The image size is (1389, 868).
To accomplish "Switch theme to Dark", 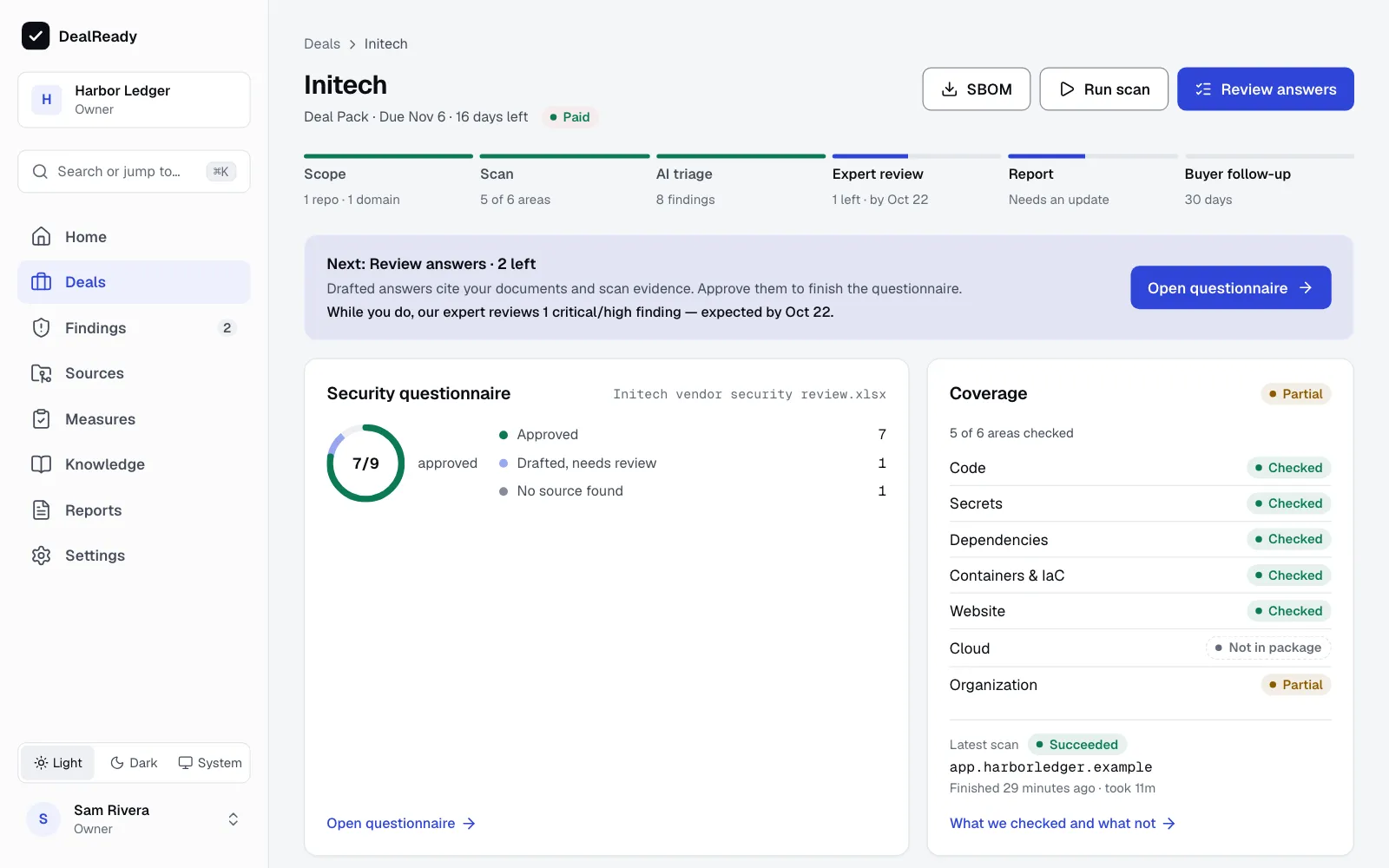I will click(134, 763).
